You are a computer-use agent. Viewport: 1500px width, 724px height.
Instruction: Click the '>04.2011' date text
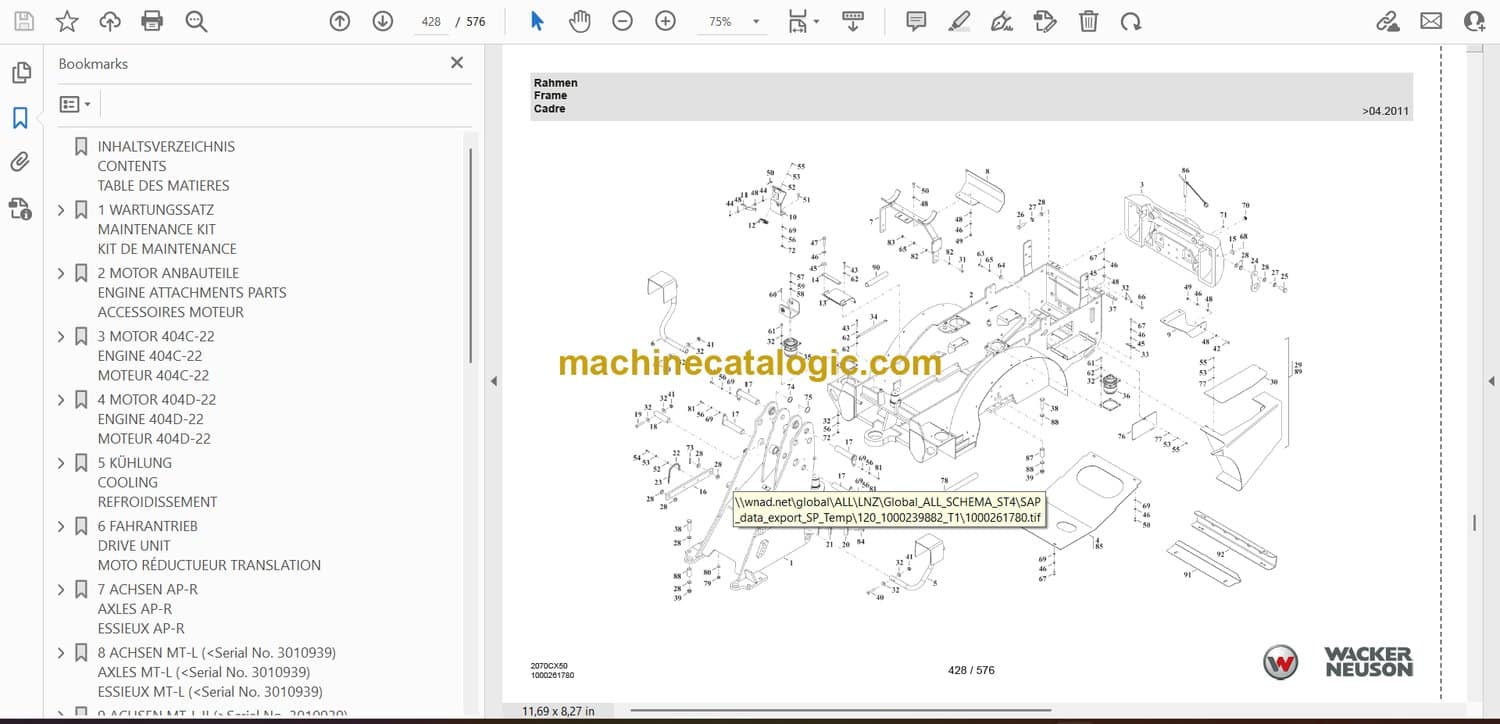click(1385, 111)
